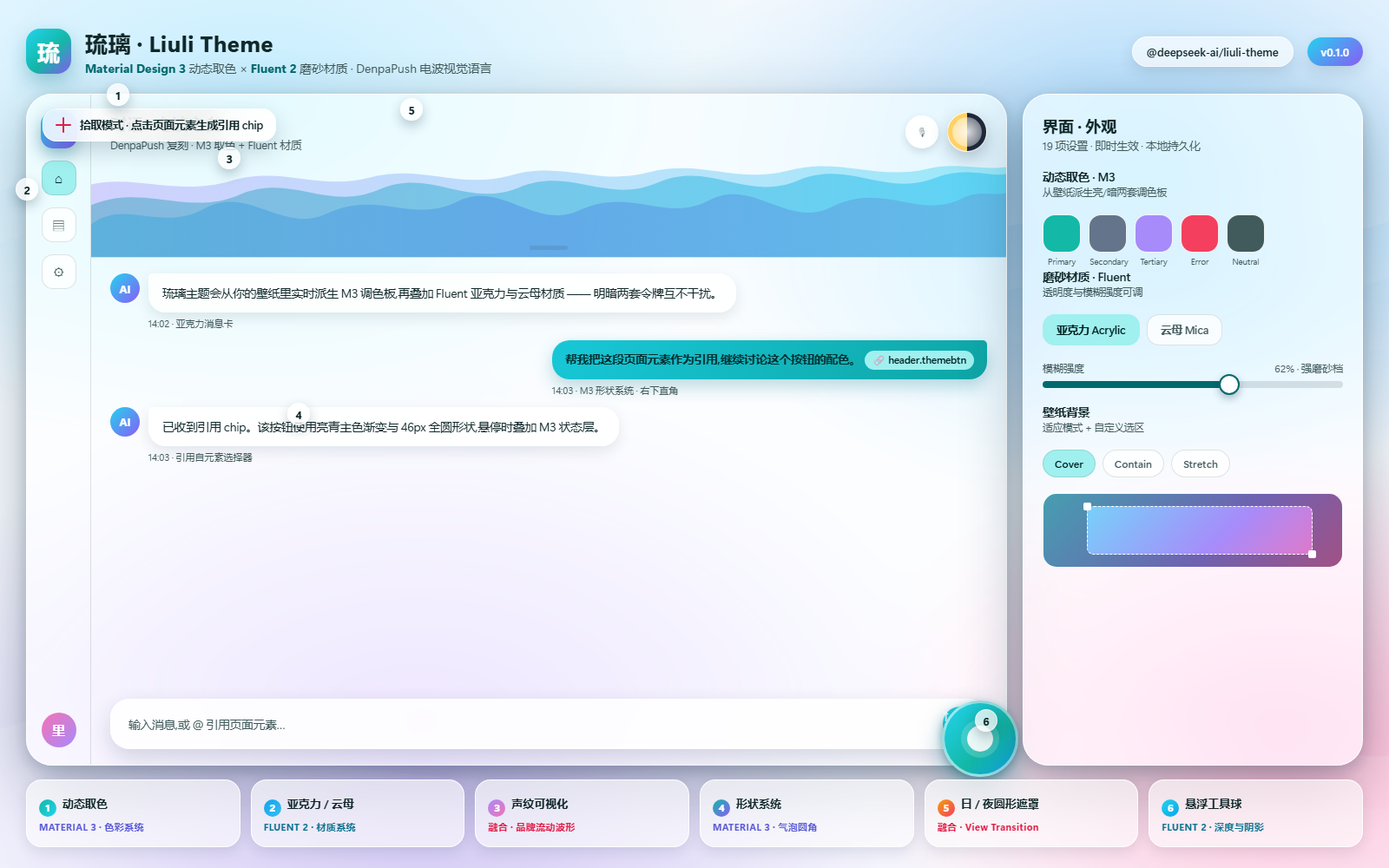Click the link icon in the header.themebtn chip
Screen dimensions: 1389x868
[x=879, y=360]
